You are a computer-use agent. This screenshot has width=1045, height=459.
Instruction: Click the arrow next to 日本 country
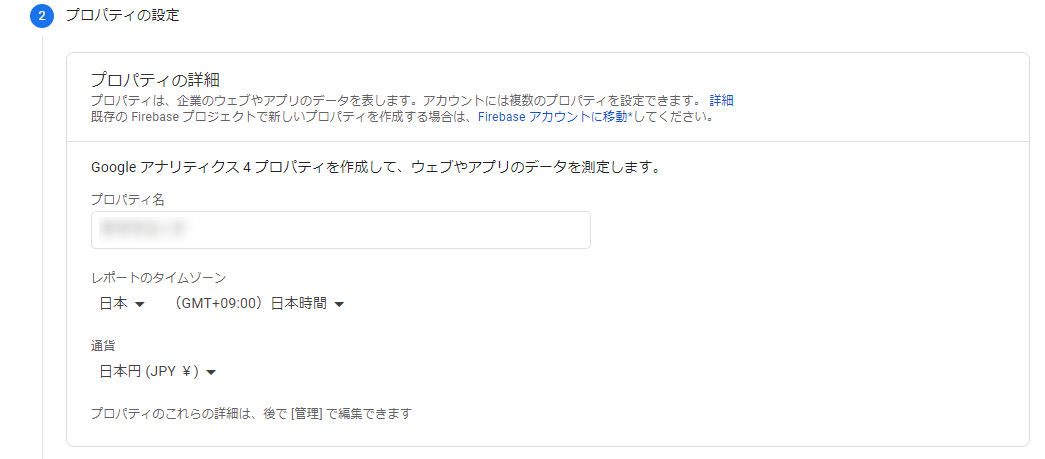tap(139, 304)
